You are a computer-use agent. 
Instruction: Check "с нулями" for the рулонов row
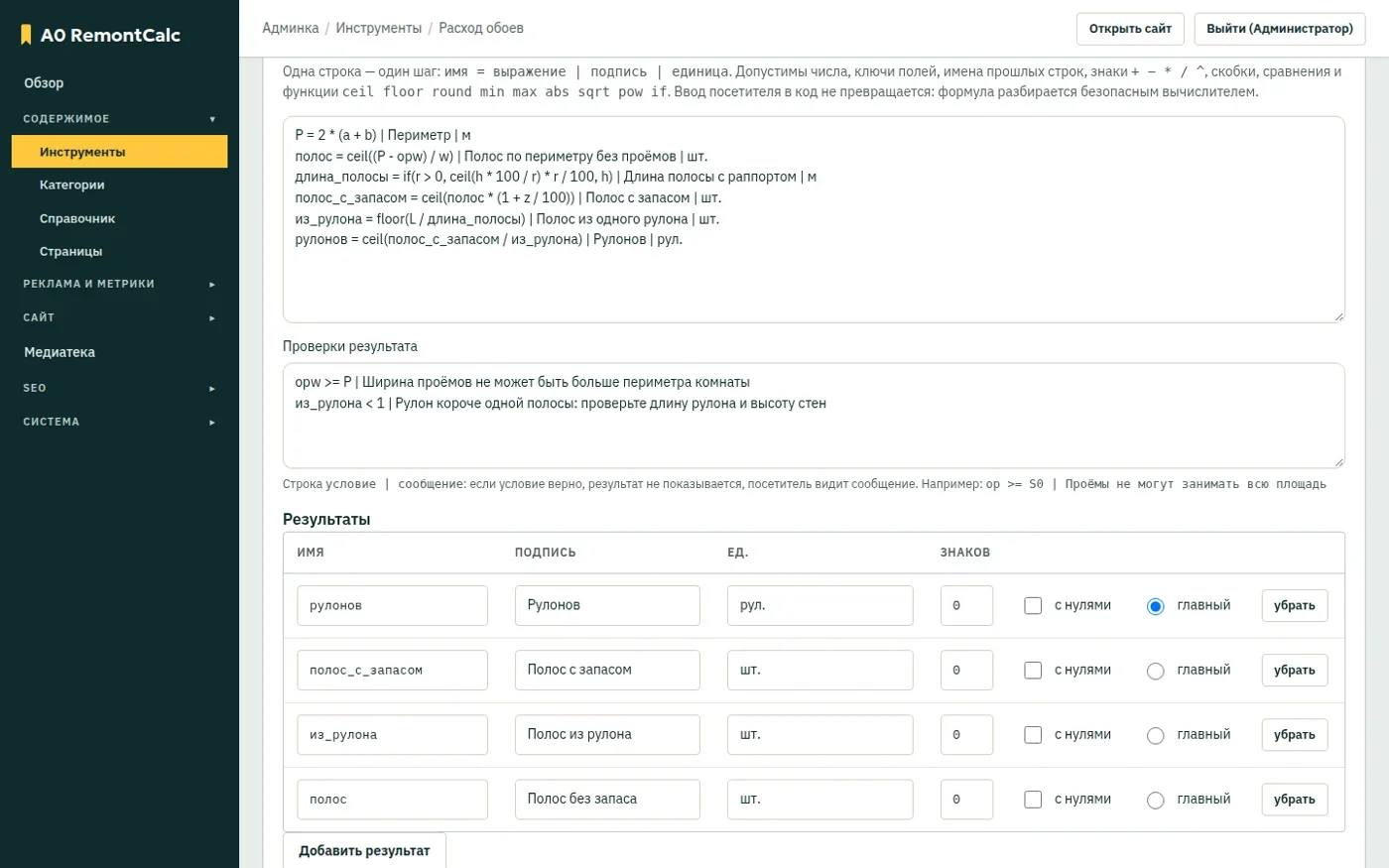(x=1033, y=605)
